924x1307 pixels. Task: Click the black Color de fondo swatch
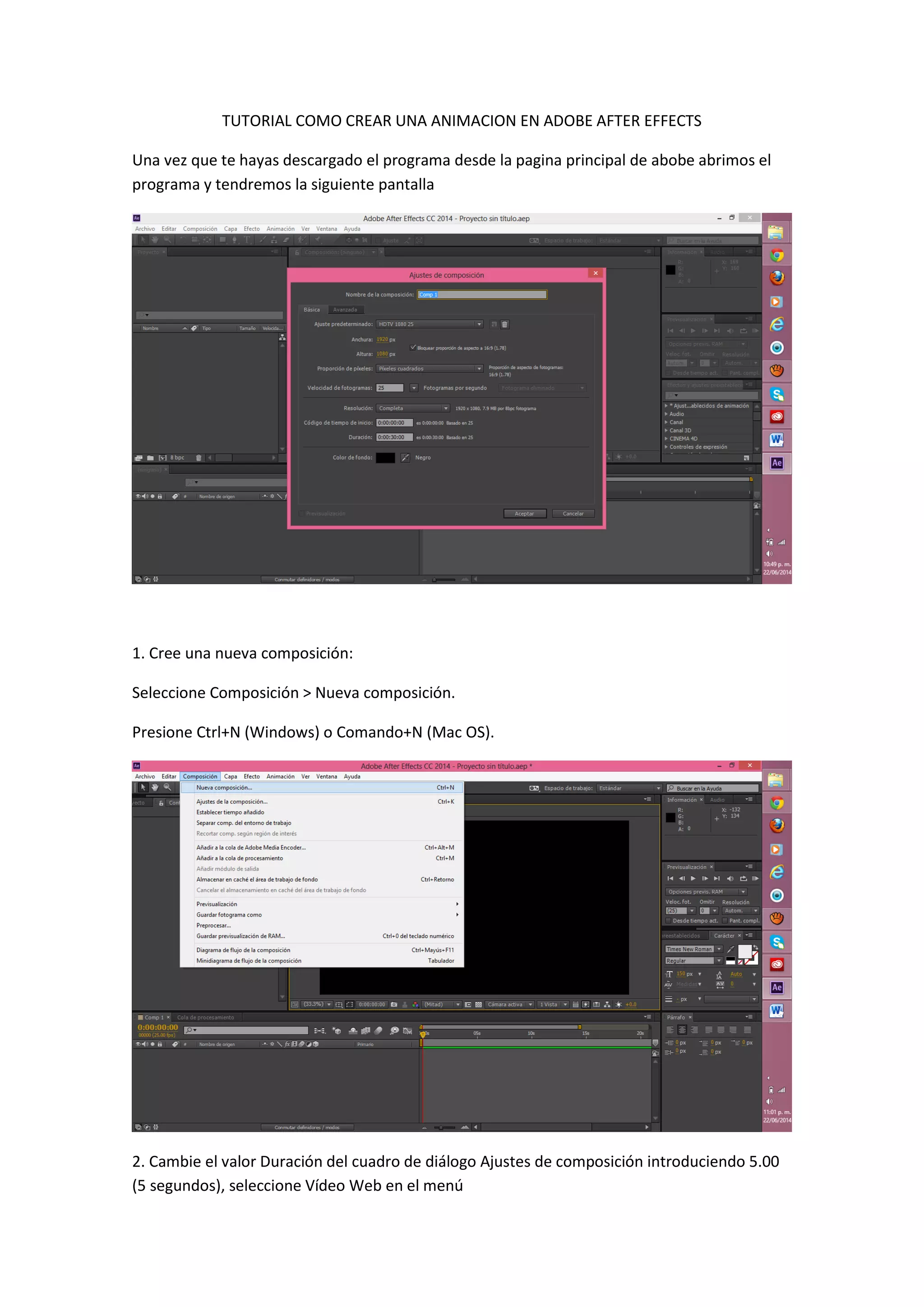(x=385, y=458)
